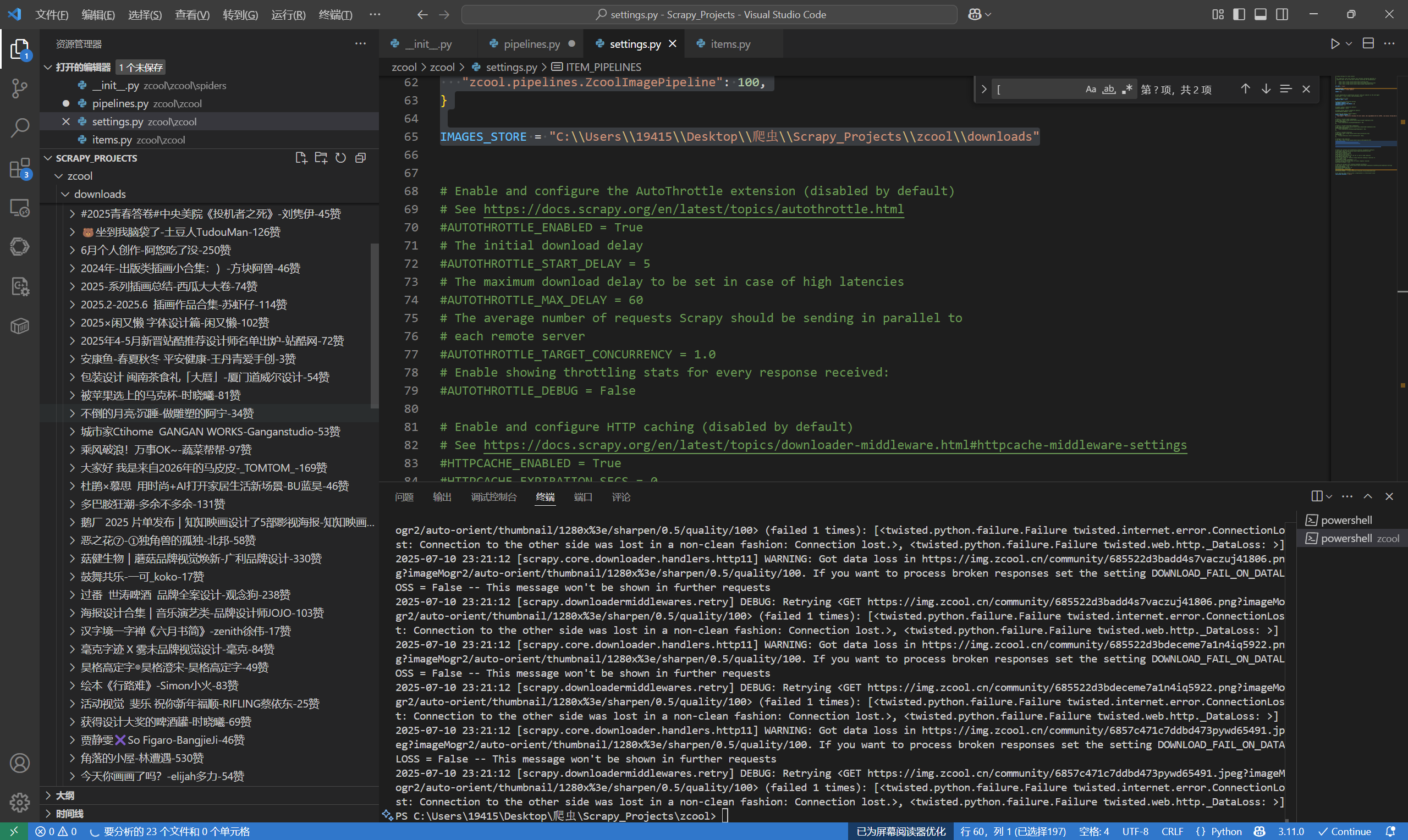Toggle Match Whole Word in find widget

pos(1108,90)
